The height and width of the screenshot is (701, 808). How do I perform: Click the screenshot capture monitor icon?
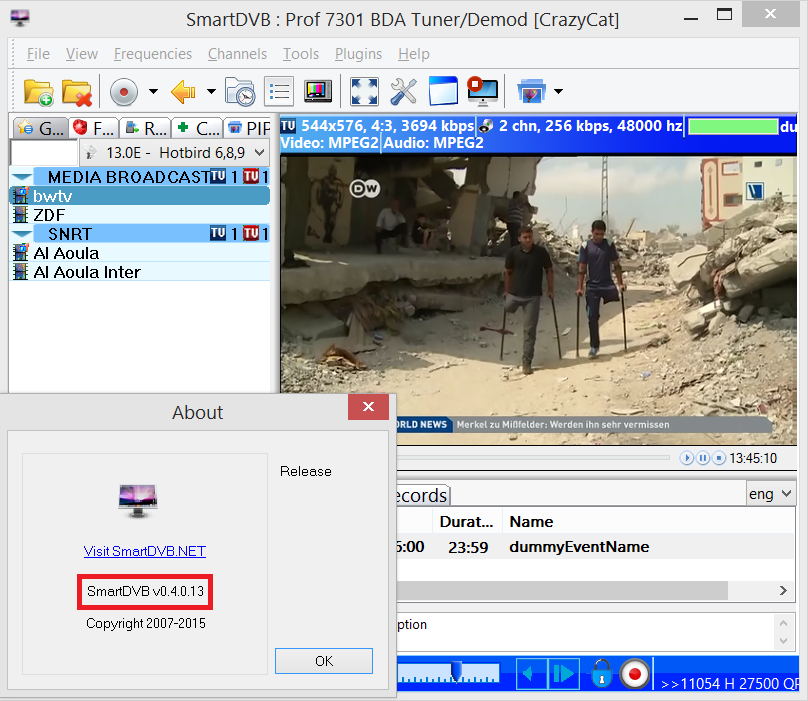click(482, 91)
